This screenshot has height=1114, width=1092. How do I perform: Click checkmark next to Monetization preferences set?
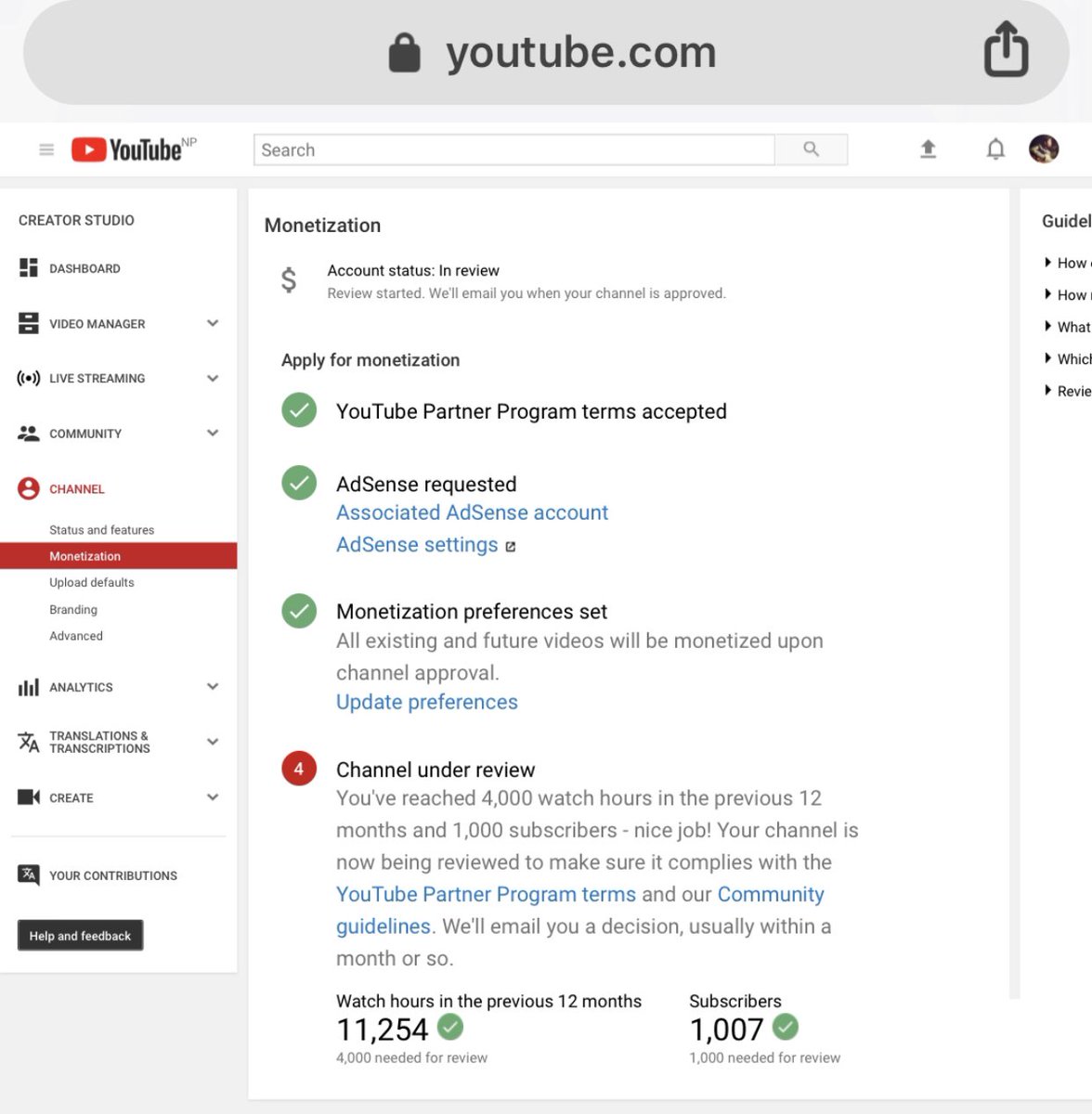point(299,611)
